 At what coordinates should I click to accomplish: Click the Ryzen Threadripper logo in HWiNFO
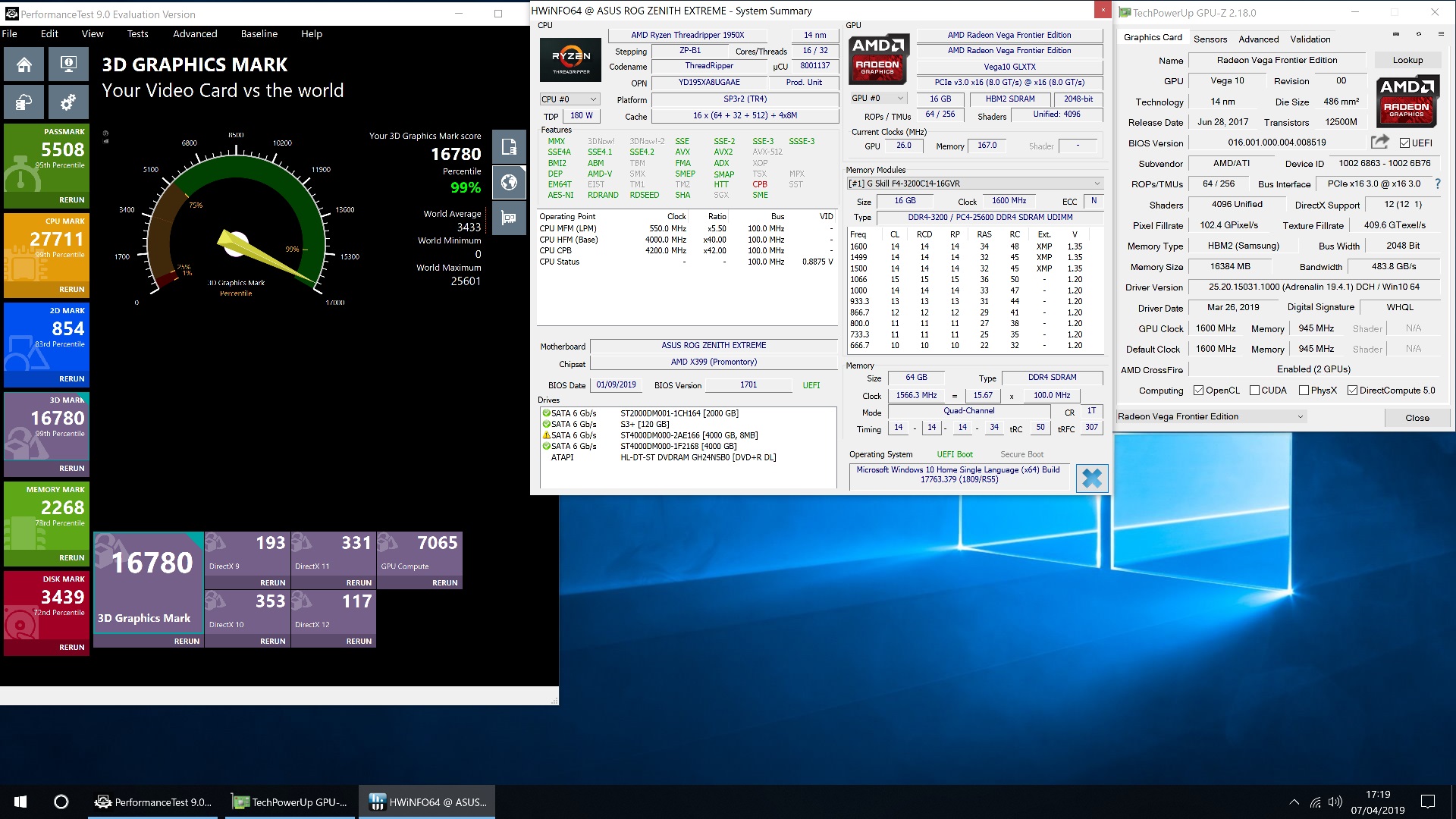570,60
